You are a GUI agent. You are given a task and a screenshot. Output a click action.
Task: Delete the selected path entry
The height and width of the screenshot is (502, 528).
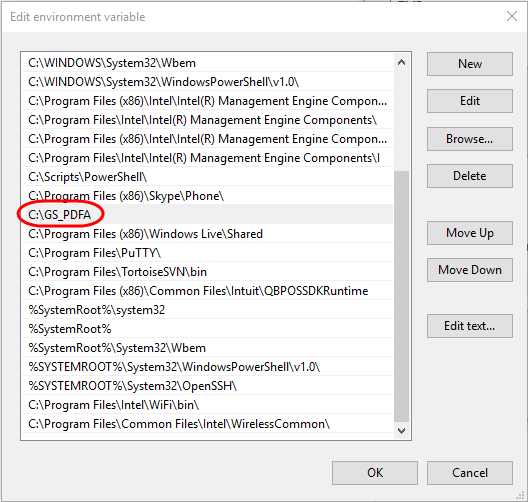point(470,176)
